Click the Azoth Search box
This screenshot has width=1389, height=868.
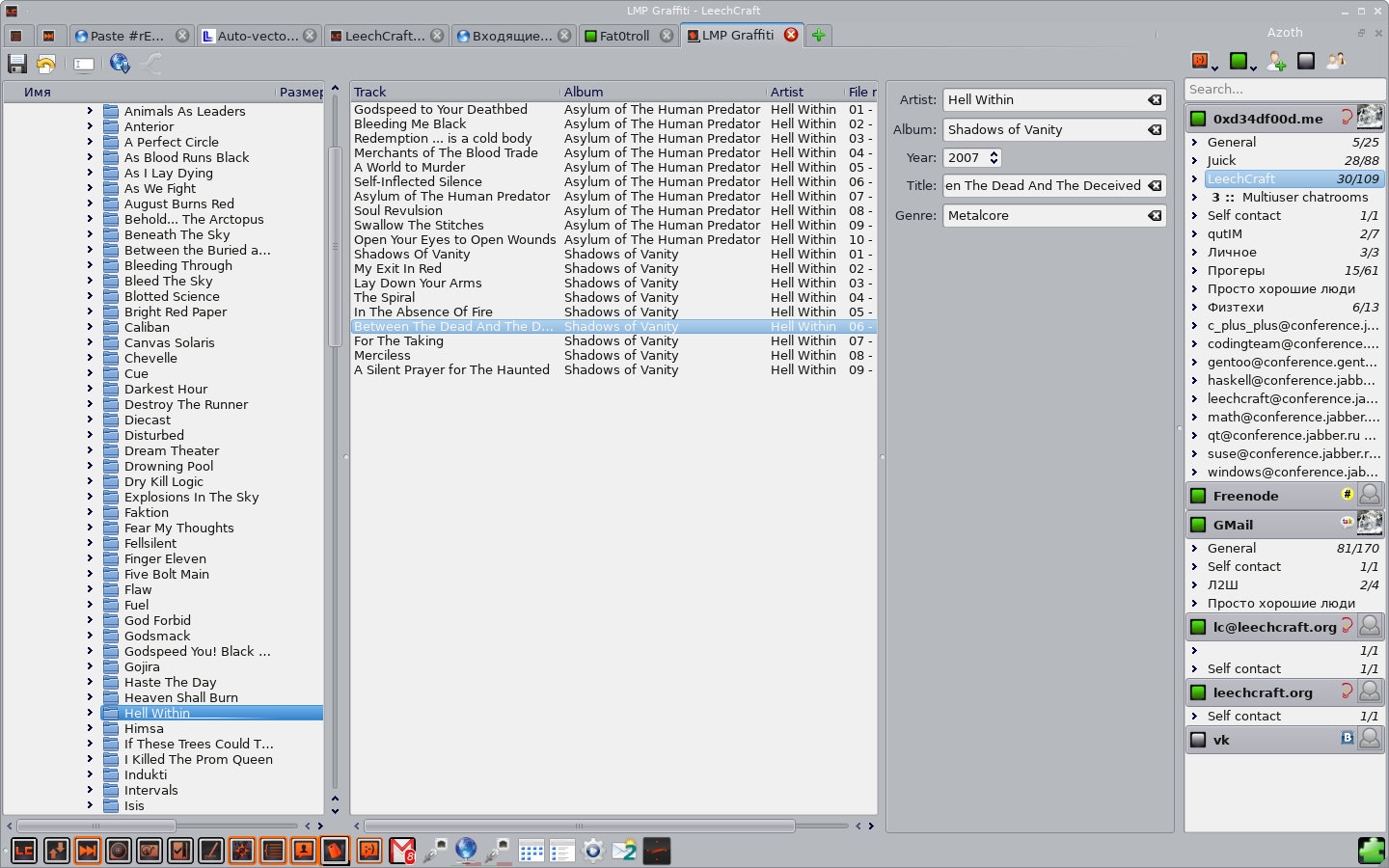[1285, 89]
